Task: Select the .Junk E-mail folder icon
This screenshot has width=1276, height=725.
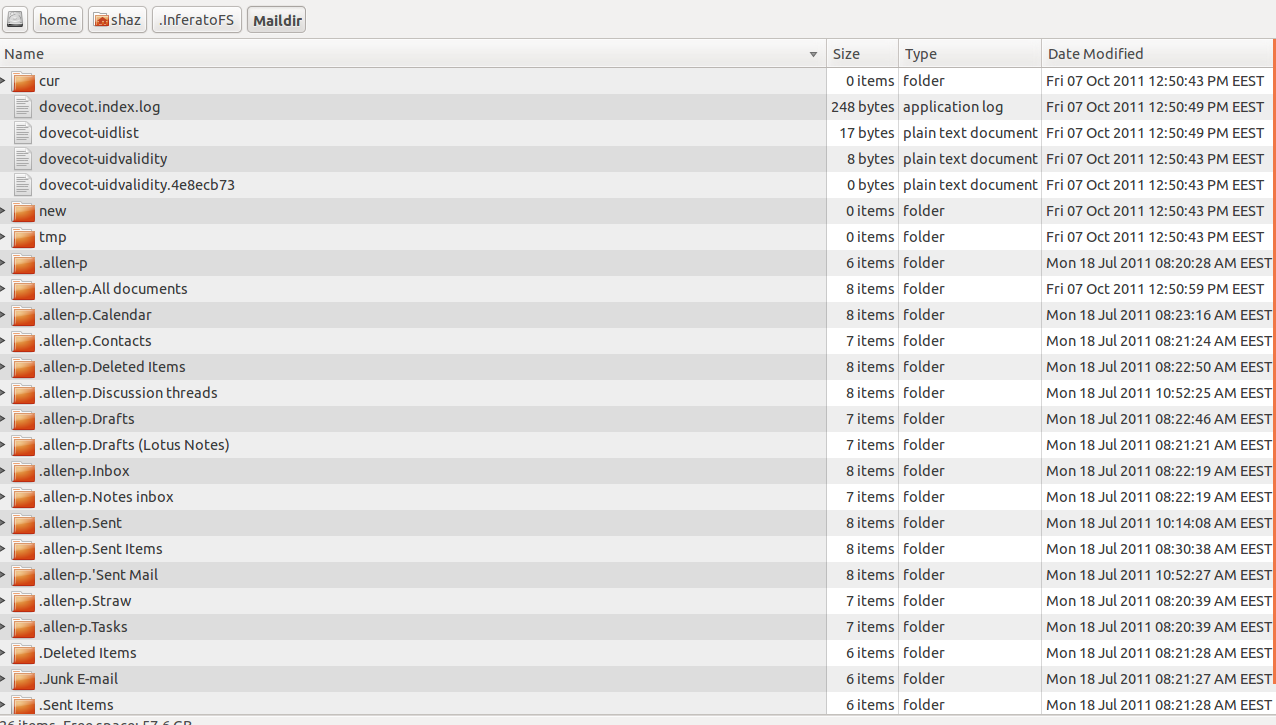Action: (x=23, y=679)
